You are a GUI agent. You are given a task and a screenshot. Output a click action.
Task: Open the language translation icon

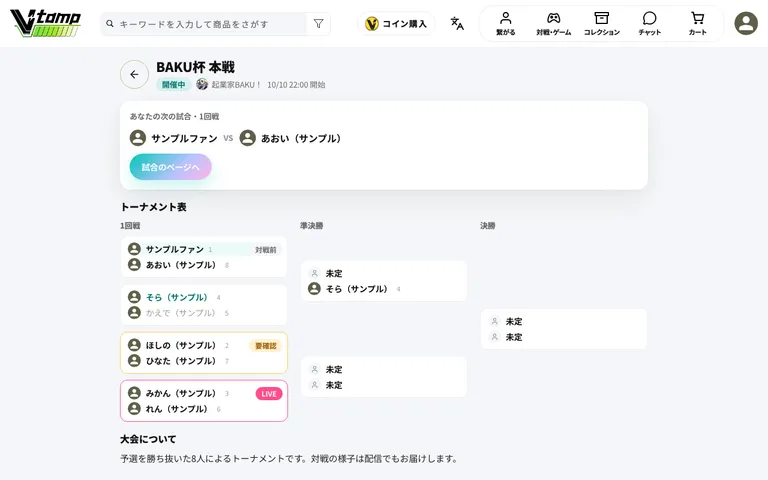pyautogui.click(x=457, y=24)
